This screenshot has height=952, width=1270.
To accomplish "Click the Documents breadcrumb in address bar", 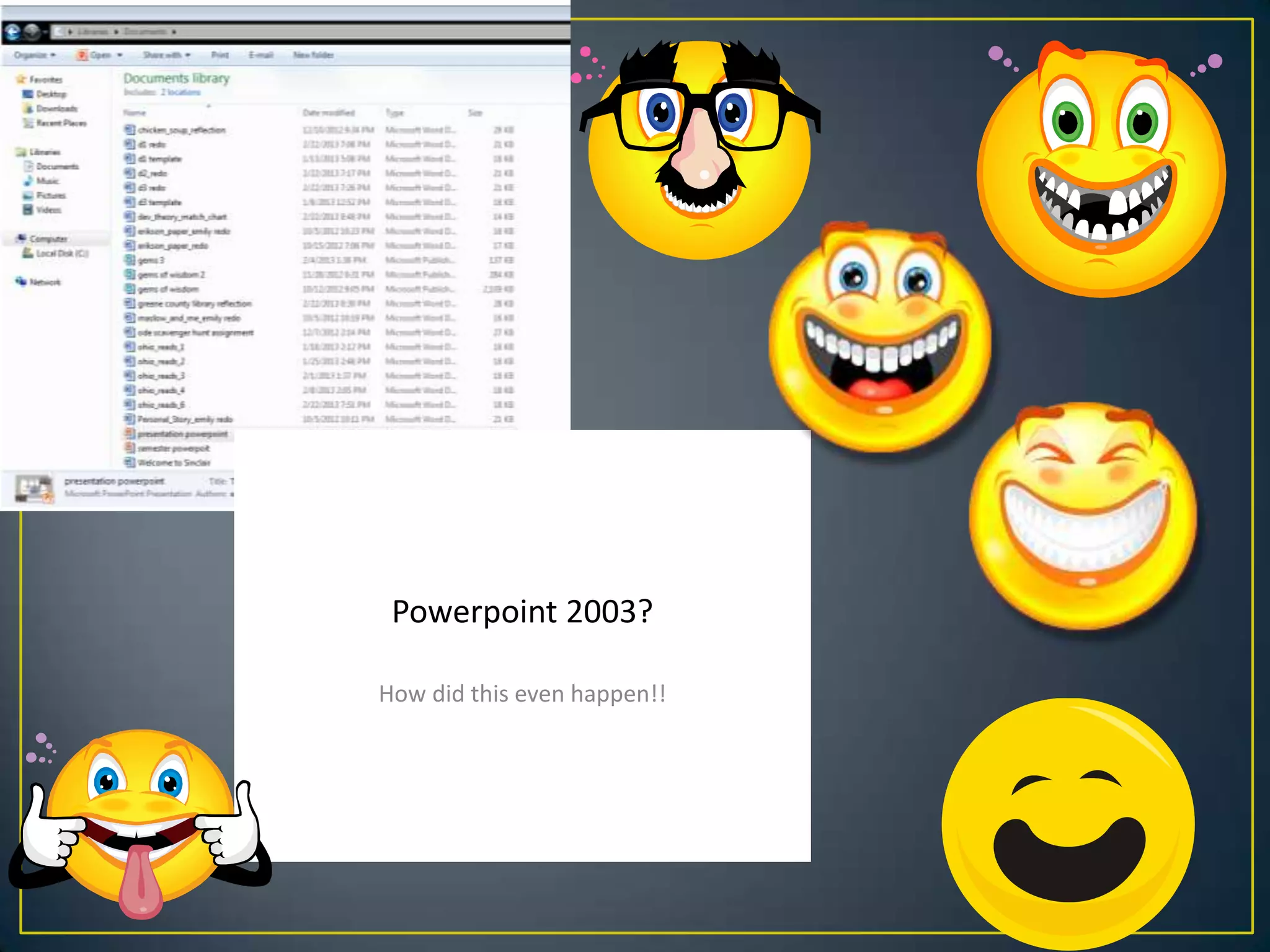I will (144, 32).
